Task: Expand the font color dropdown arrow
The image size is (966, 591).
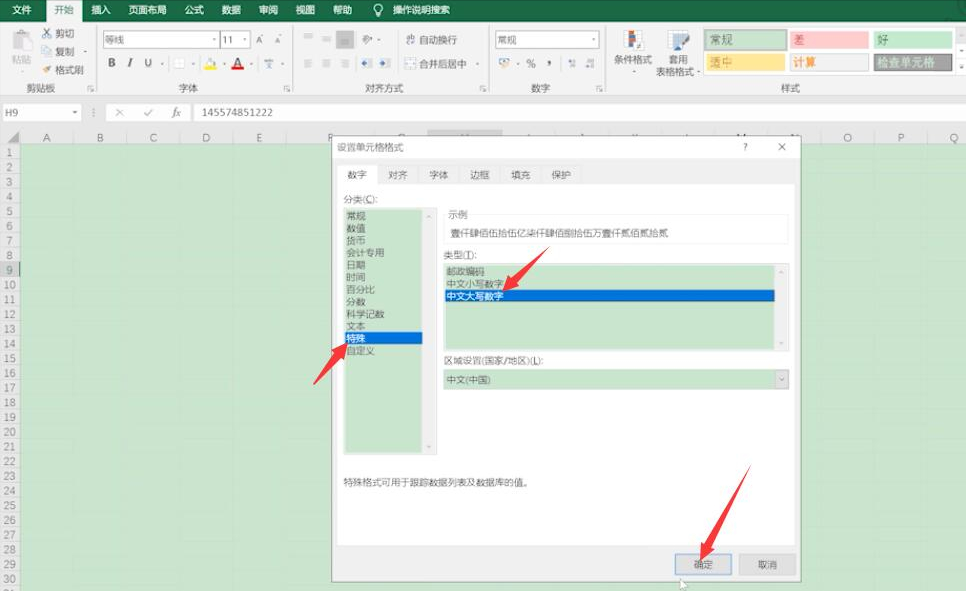Action: [251, 64]
